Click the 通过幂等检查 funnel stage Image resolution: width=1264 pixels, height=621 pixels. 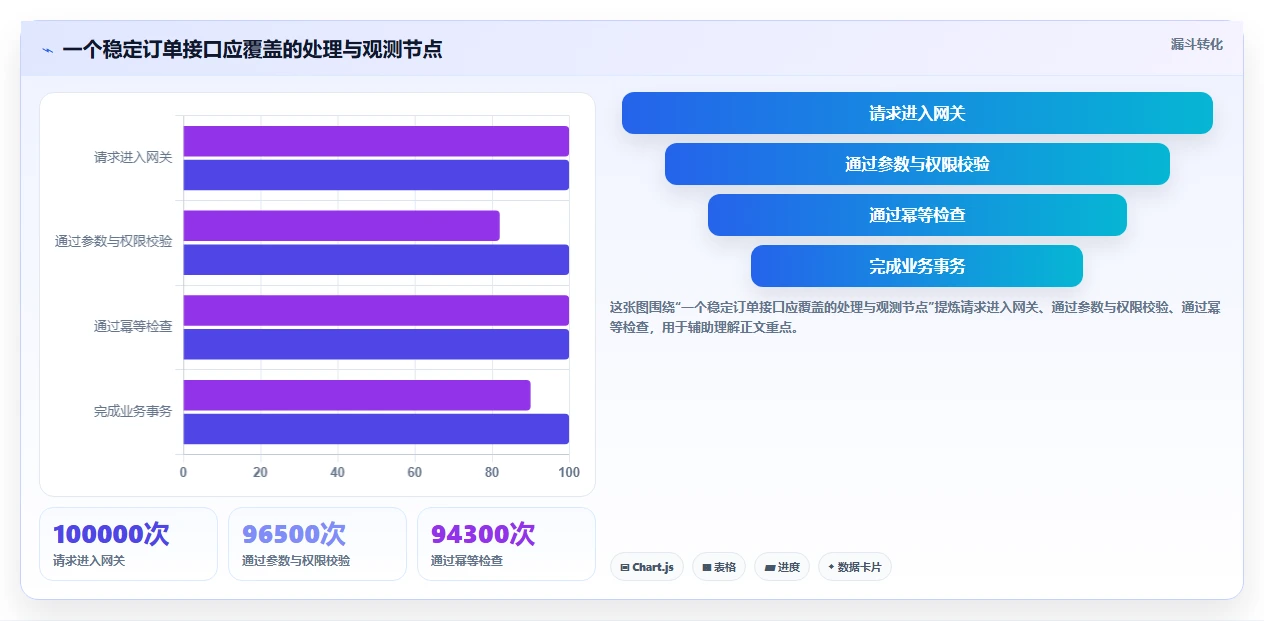pos(917,215)
